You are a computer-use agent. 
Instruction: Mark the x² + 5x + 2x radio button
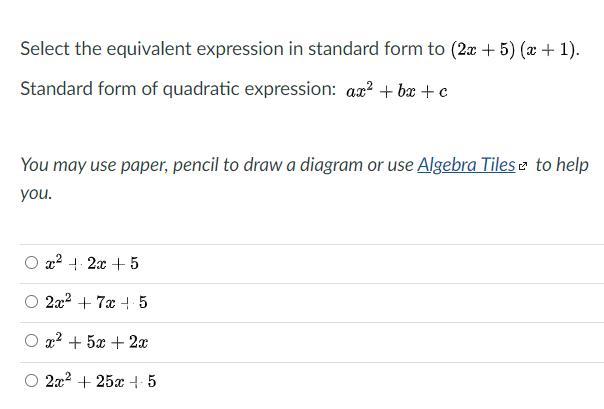[32, 340]
